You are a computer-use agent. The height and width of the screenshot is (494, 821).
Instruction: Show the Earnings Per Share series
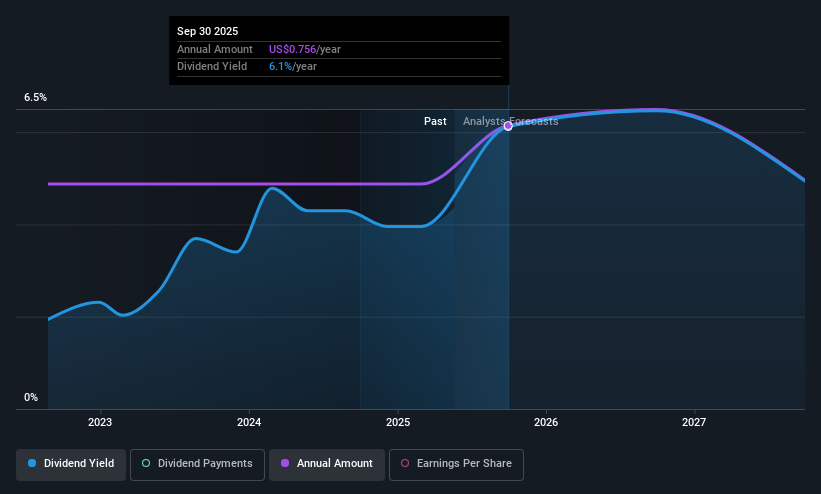(x=456, y=465)
